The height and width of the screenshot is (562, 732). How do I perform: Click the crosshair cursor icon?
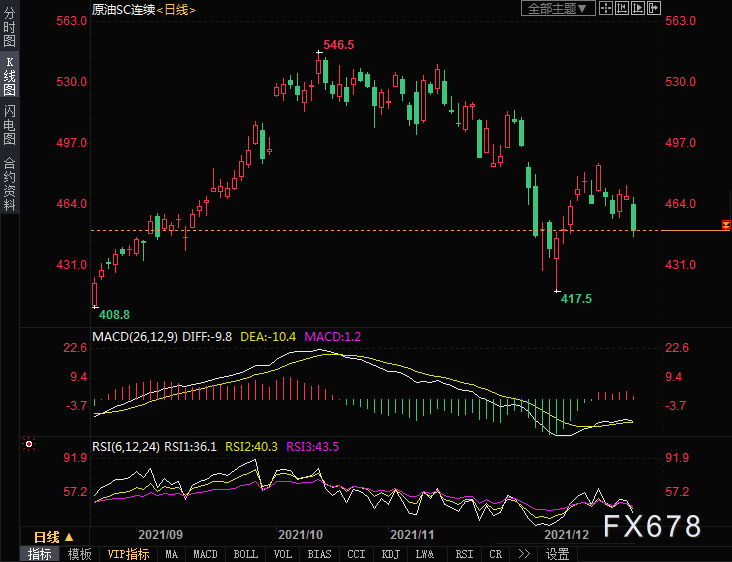pos(606,8)
